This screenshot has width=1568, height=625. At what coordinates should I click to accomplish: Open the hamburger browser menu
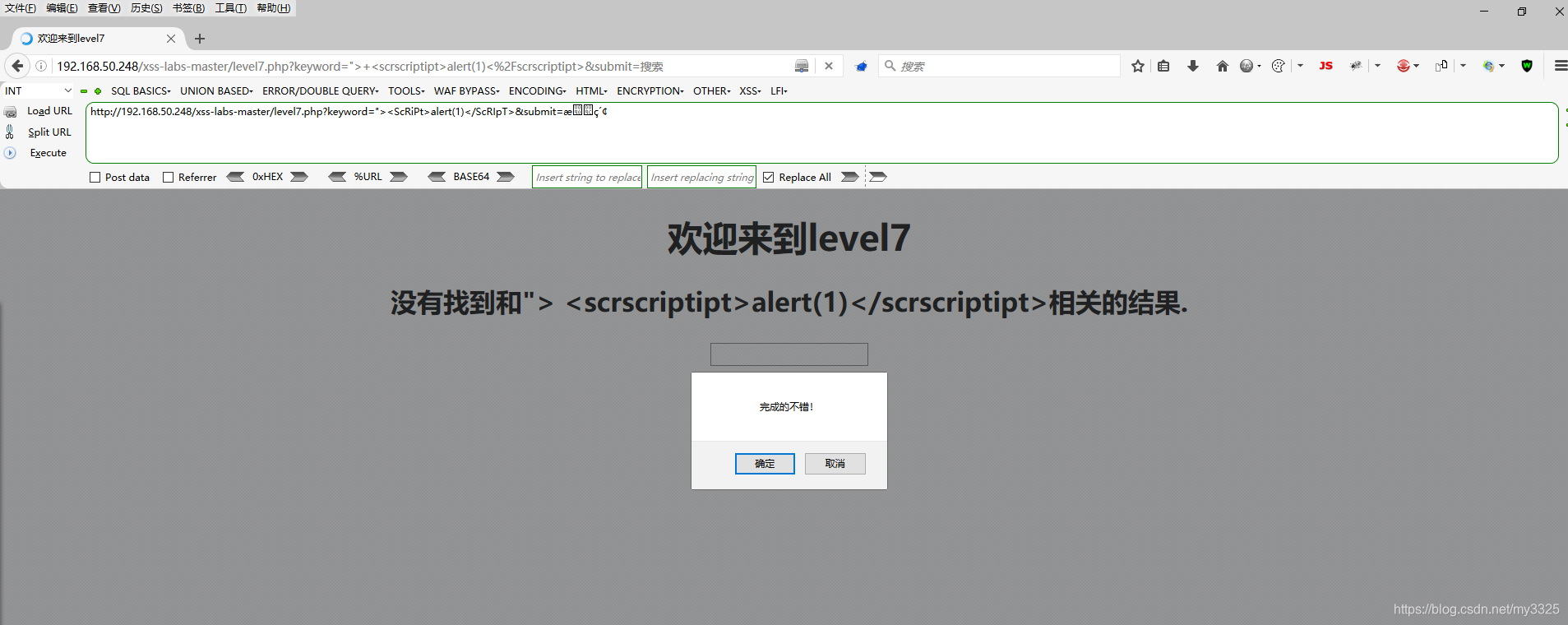(x=1561, y=66)
